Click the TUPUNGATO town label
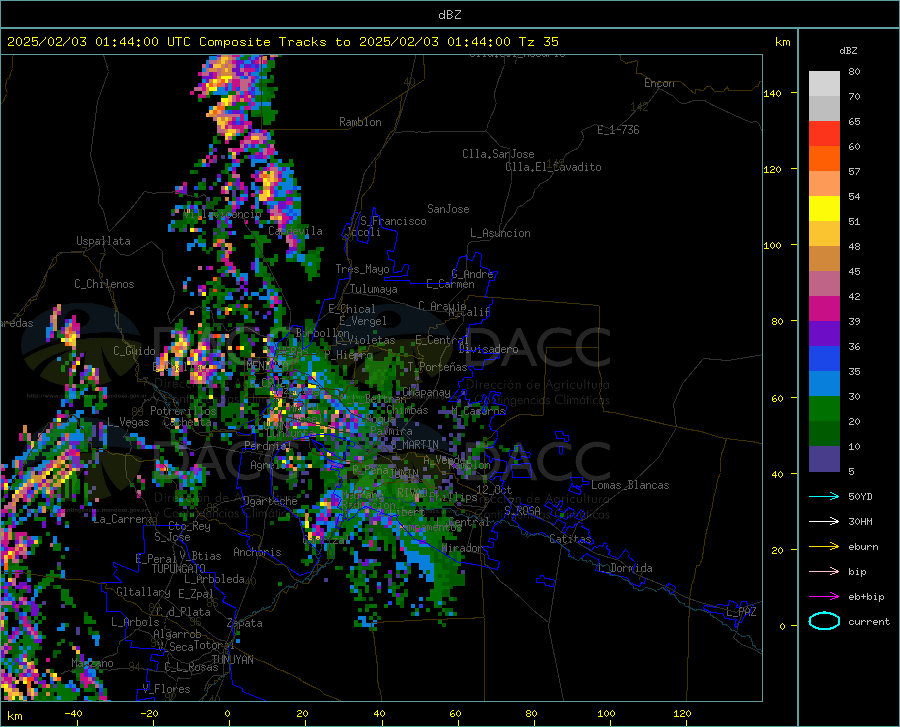The image size is (900, 727). tap(179, 569)
